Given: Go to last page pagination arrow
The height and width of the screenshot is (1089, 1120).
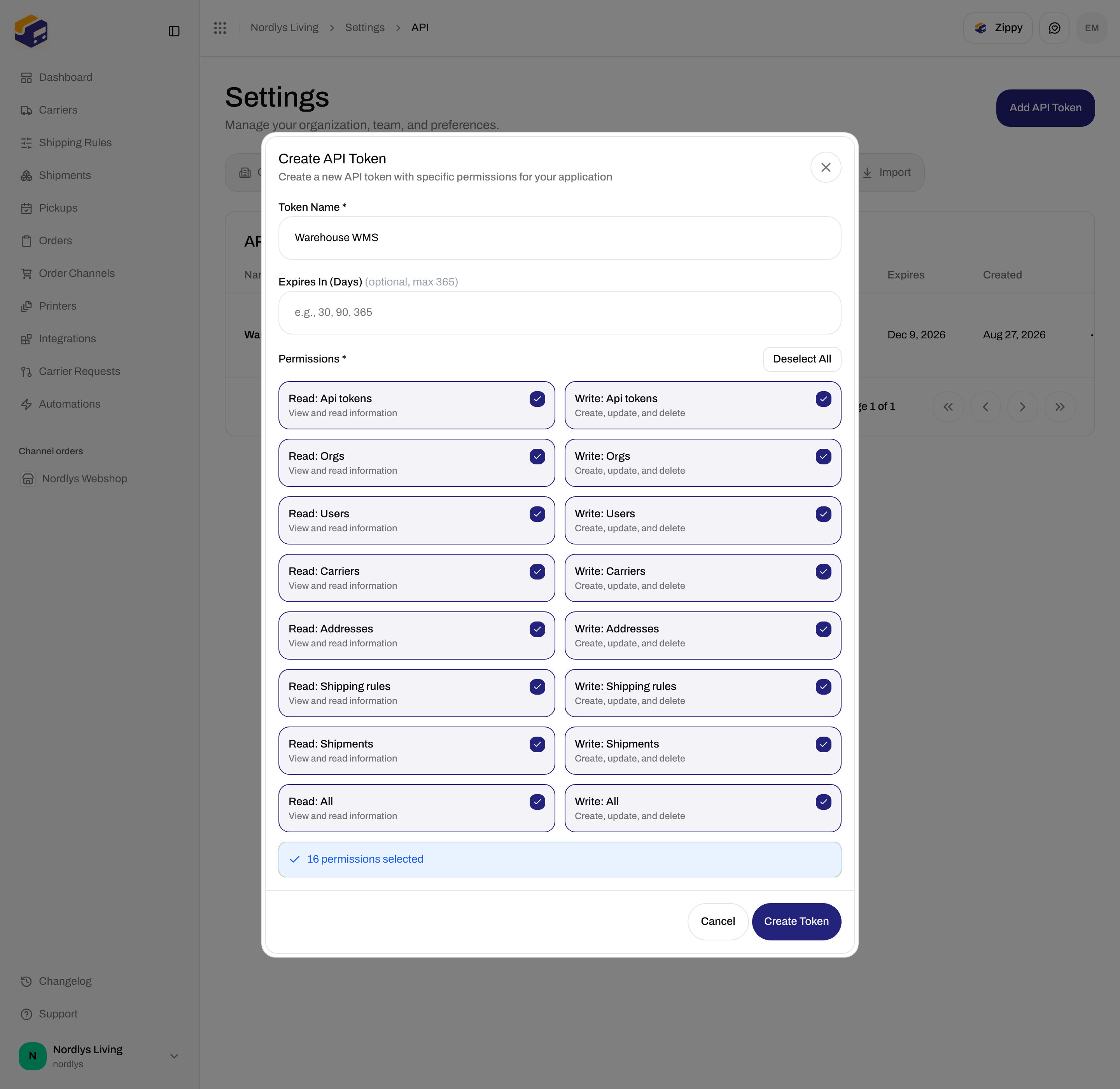Looking at the screenshot, I should click(x=1059, y=407).
